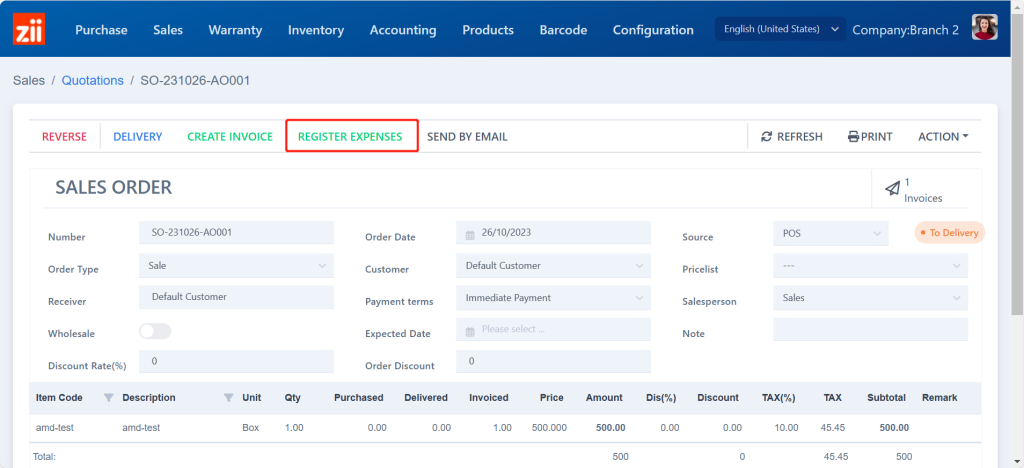Expand the Action dropdown menu

pos(942,137)
